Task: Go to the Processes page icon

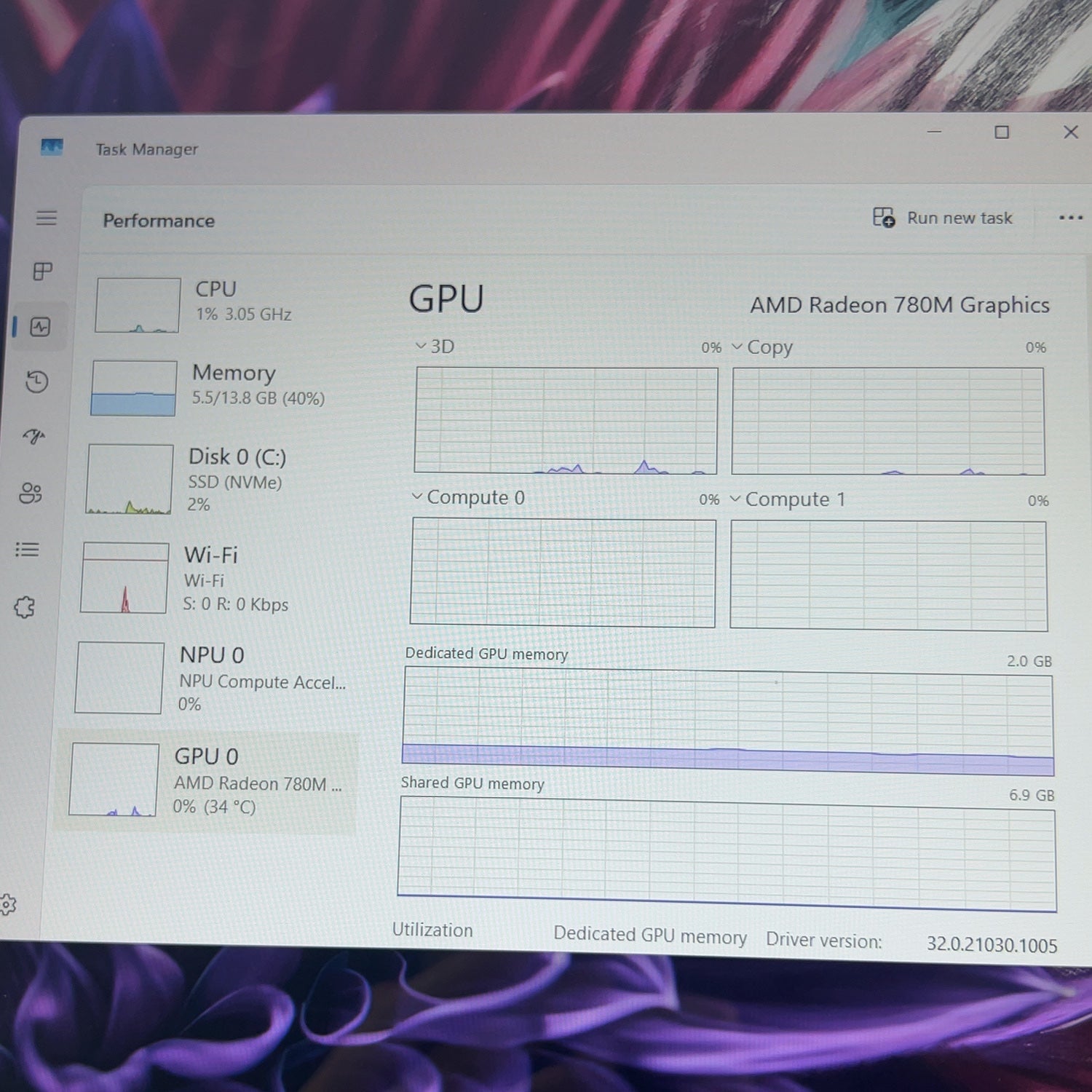Action: coord(43,272)
